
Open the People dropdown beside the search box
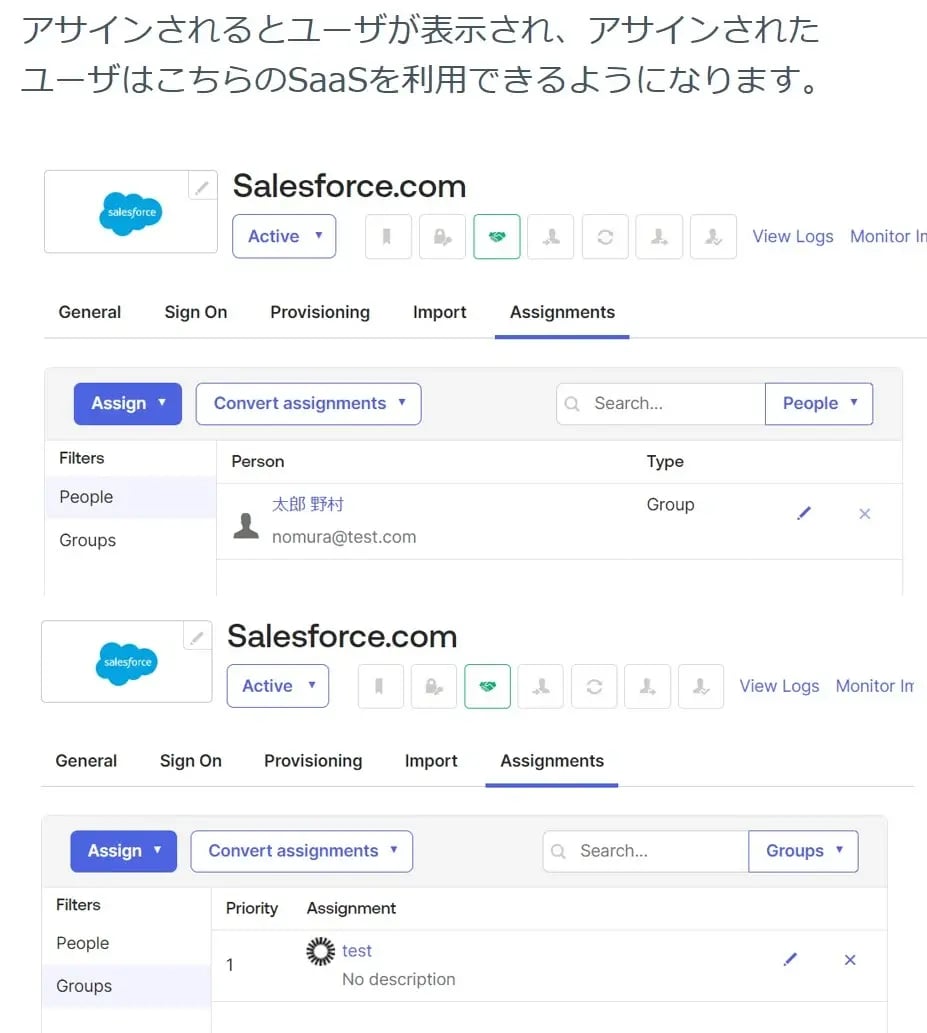[x=819, y=404]
